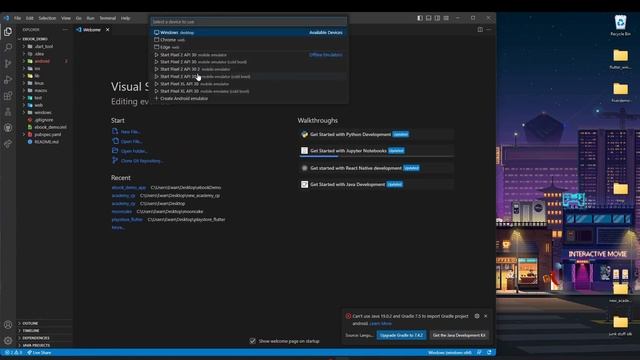Click Learn More link in notification
Screen dimensions: 640x360
coord(380,323)
